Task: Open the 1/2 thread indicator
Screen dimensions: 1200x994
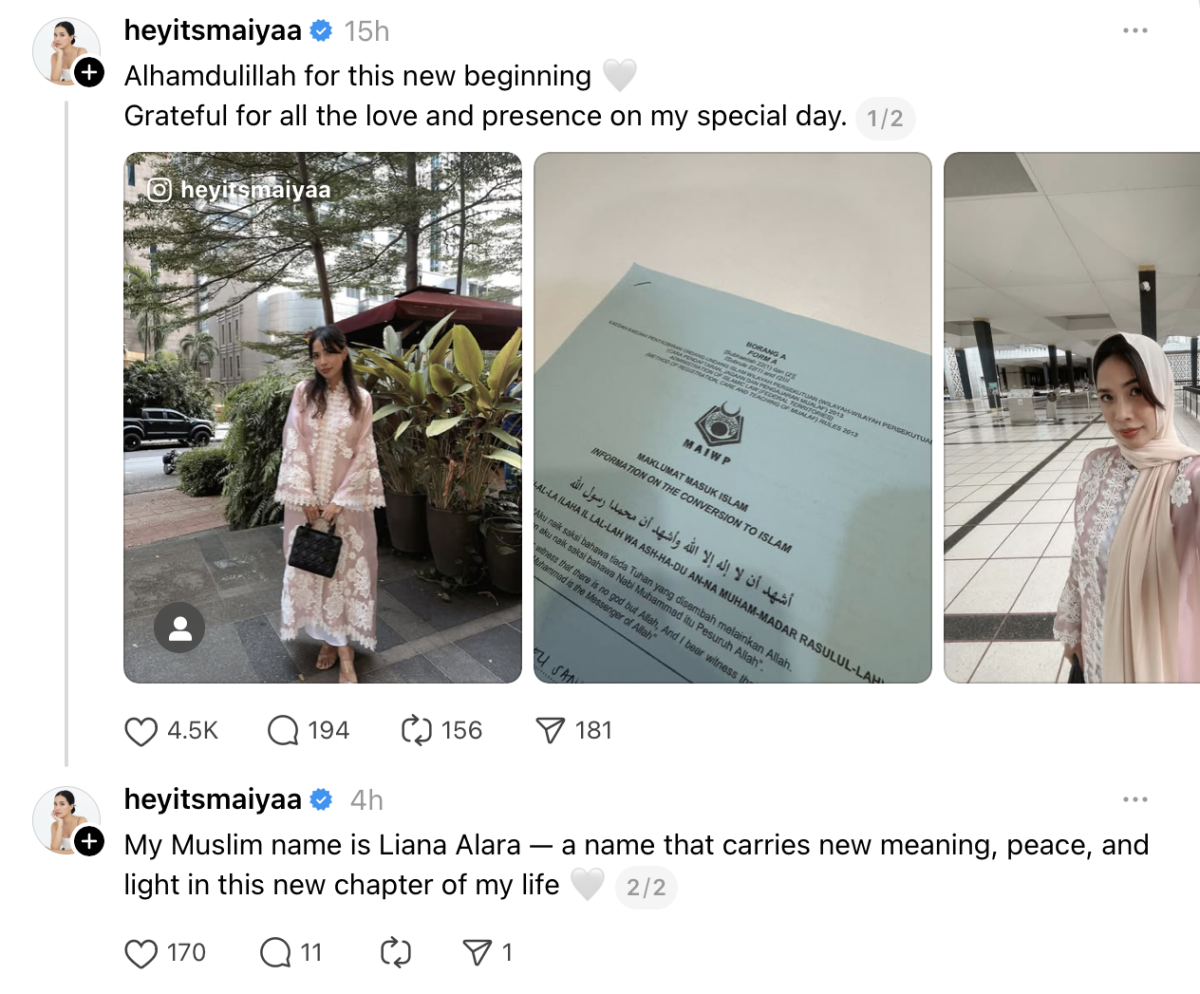Action: 885,119
